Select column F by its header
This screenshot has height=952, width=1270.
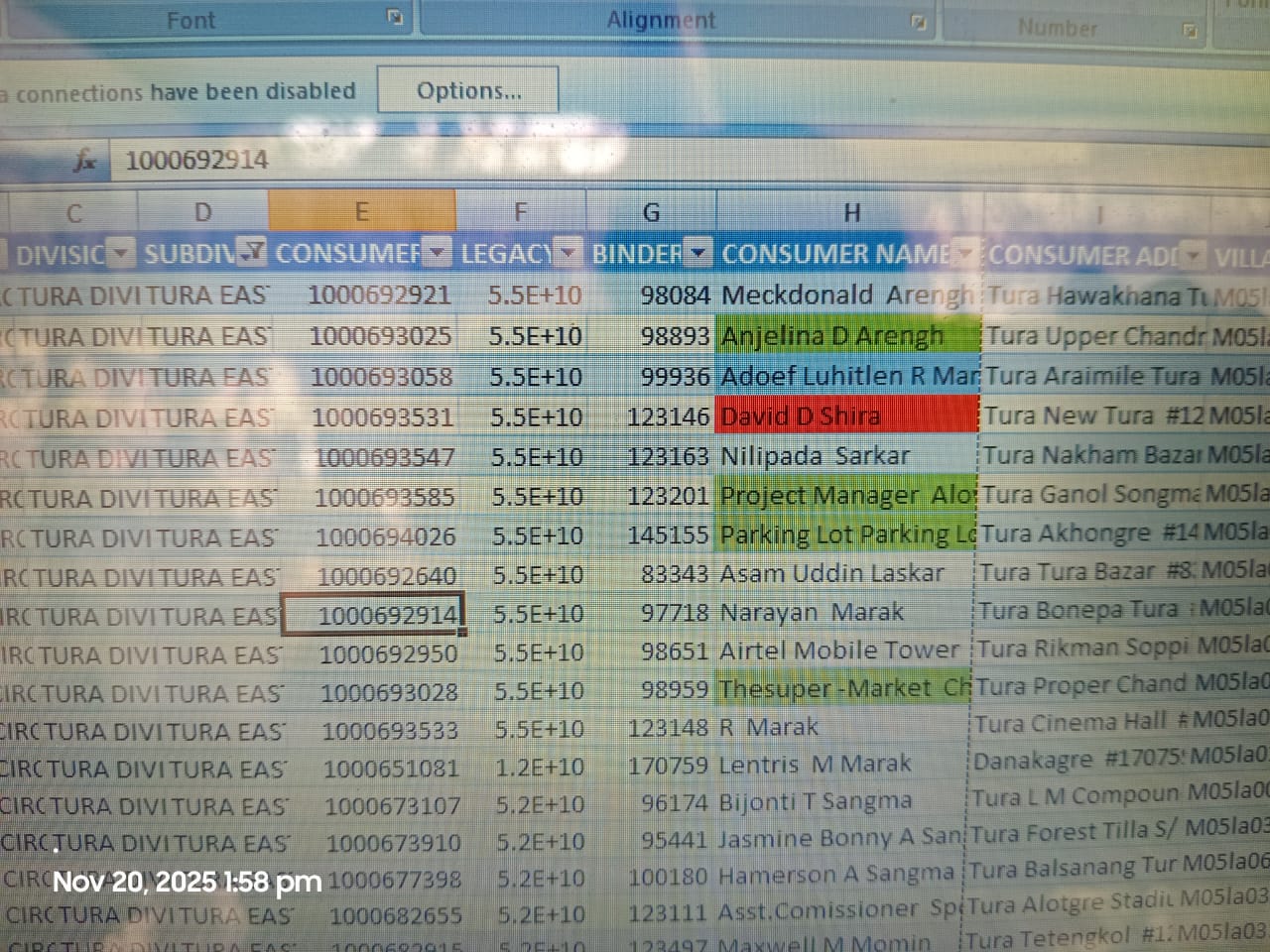click(521, 212)
